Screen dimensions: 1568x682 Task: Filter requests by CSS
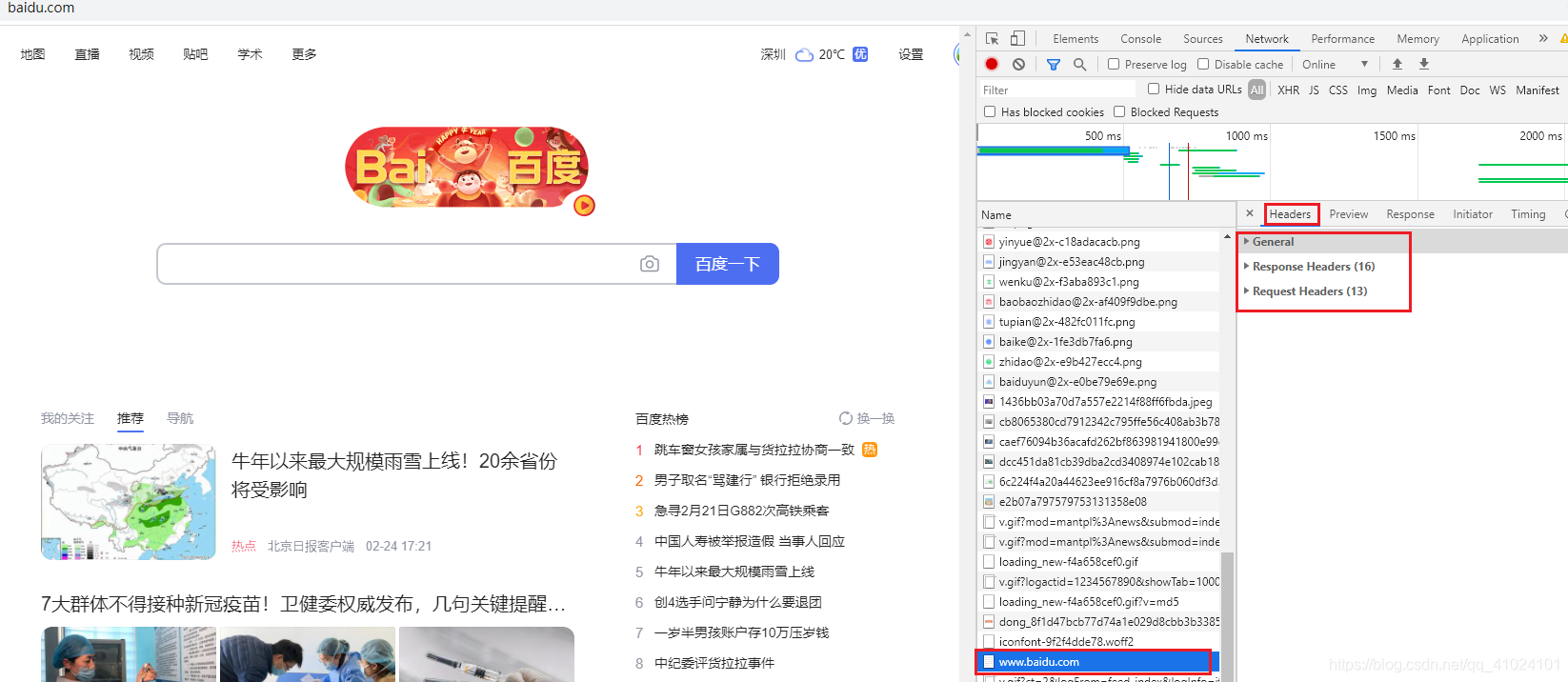[1338, 90]
